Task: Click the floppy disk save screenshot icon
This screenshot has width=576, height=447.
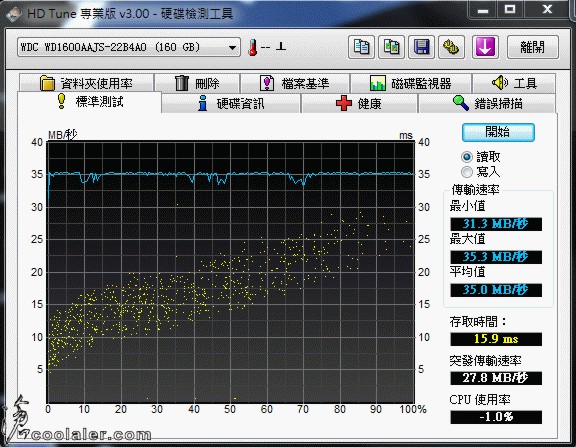Action: [421, 47]
